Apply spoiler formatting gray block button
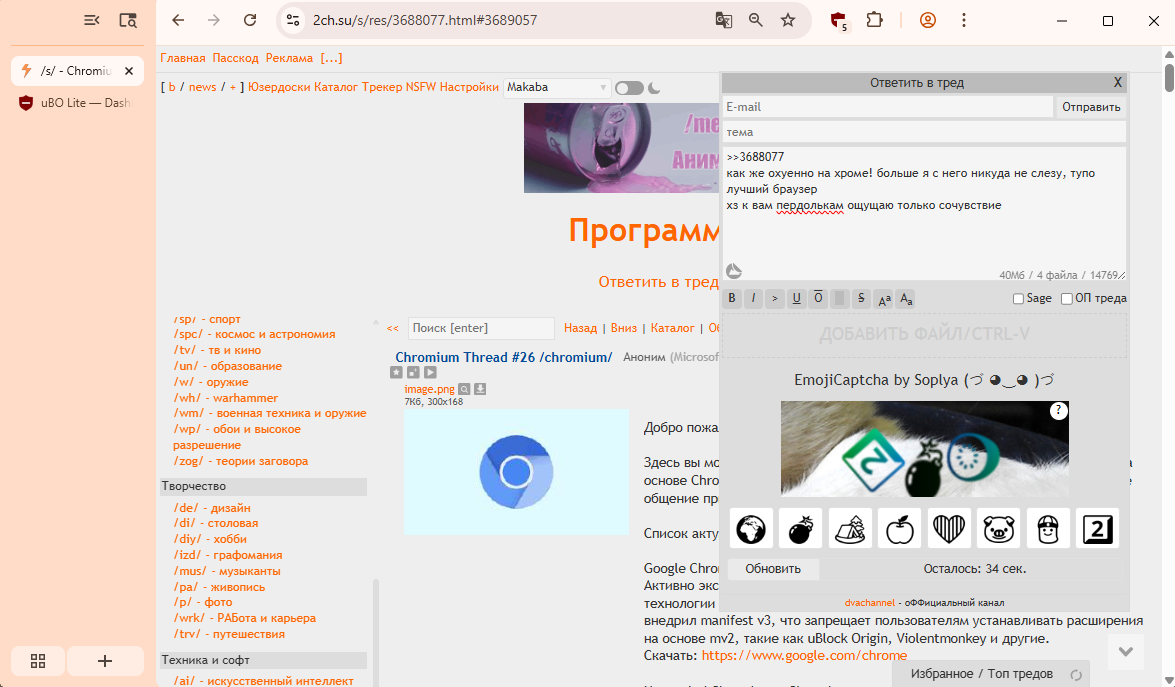Viewport: 1175px width, 687px height. [839, 298]
